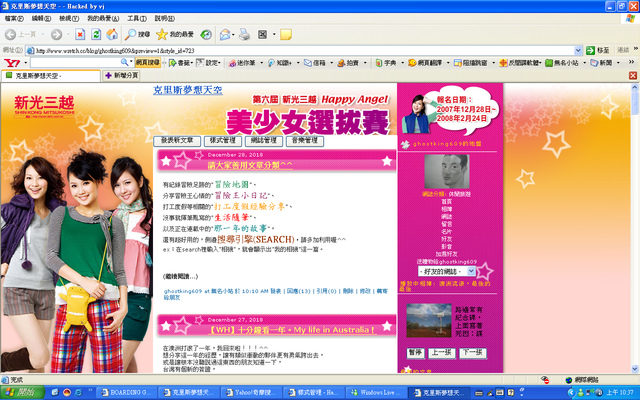Image resolution: width=640 pixels, height=400 pixels.
Task: Expand the links bar chevron by 連結
Action: [x=636, y=49]
